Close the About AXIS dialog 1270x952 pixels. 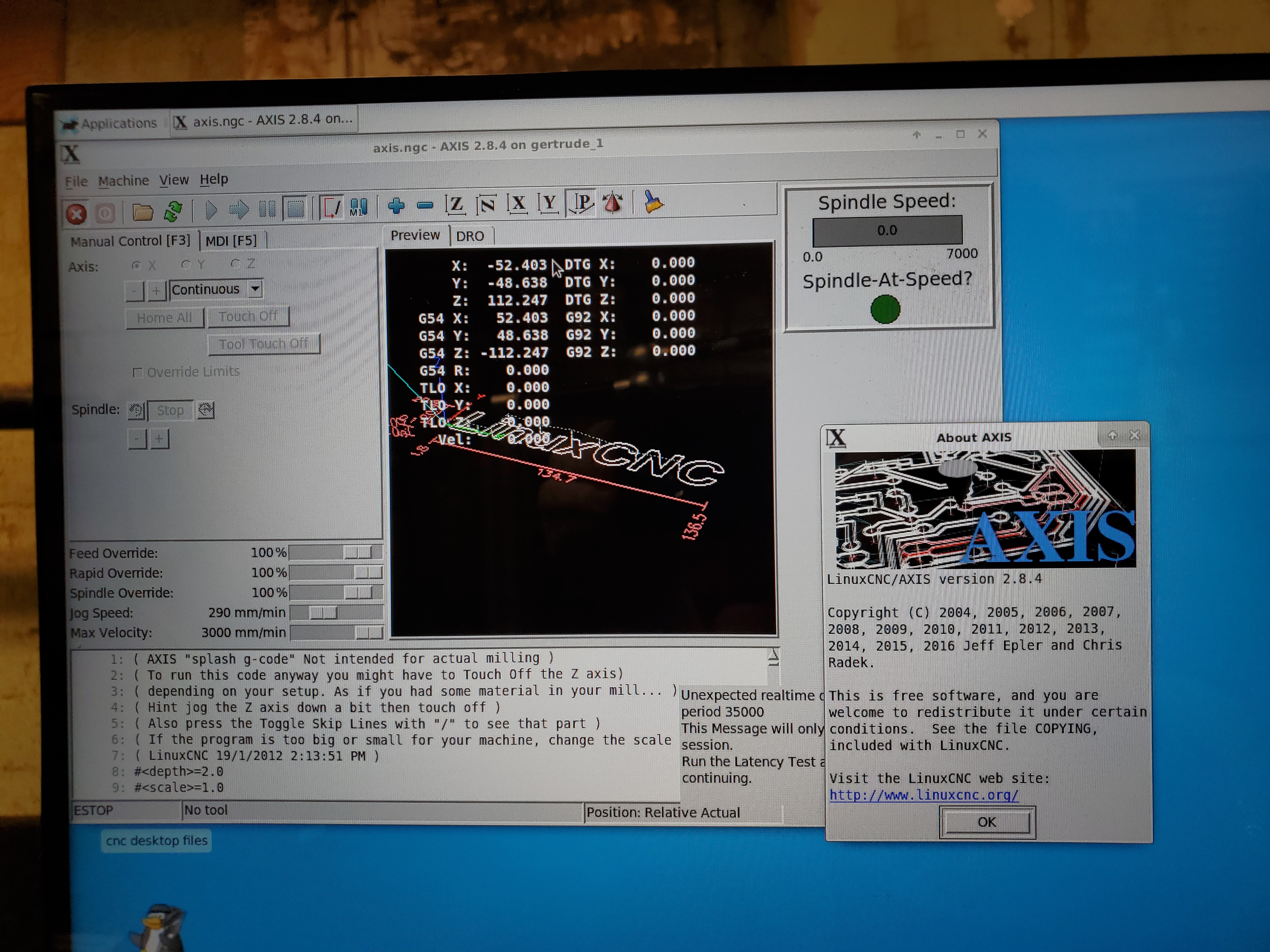[1135, 435]
